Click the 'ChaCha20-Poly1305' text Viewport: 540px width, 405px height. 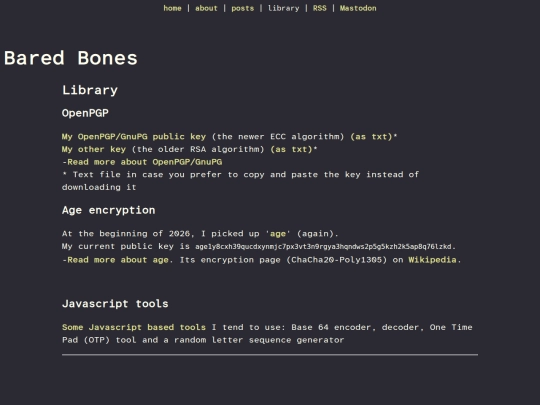[337, 260]
